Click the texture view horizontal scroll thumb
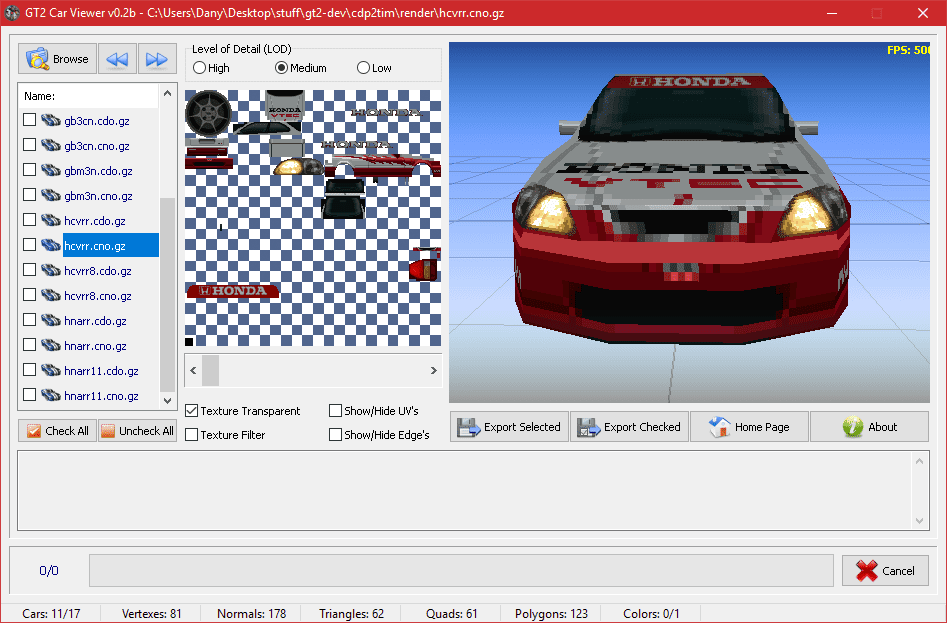The height and width of the screenshot is (623, 947). point(210,370)
